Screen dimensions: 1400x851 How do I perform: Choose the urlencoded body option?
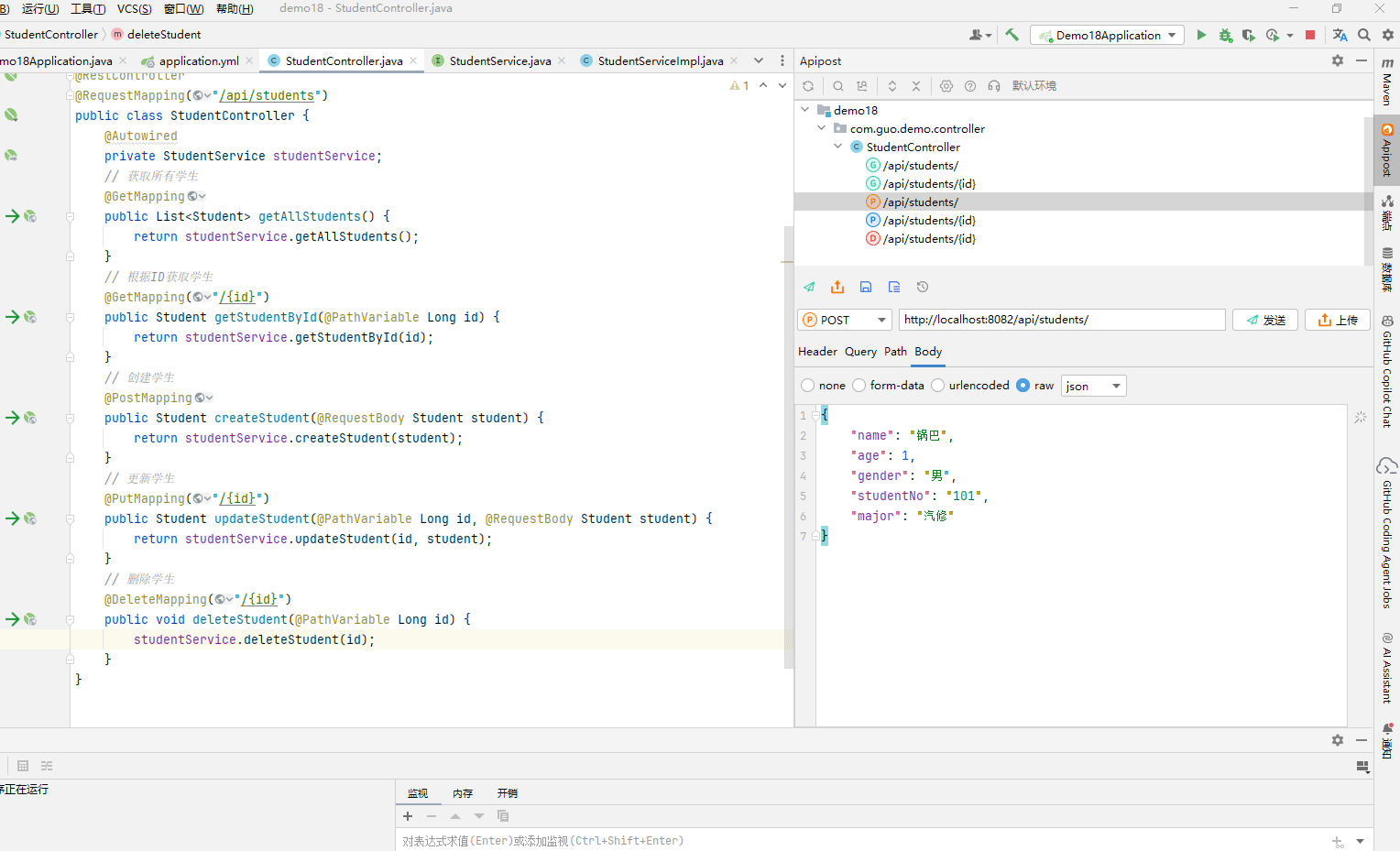(938, 386)
